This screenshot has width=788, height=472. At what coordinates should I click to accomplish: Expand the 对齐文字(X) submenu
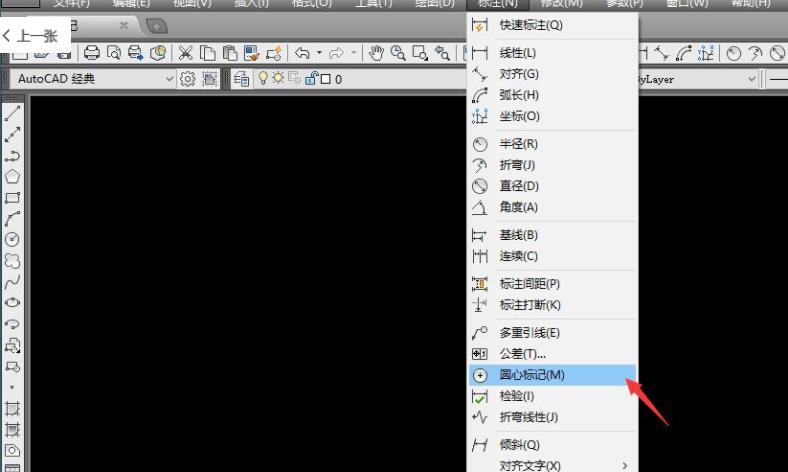point(553,465)
